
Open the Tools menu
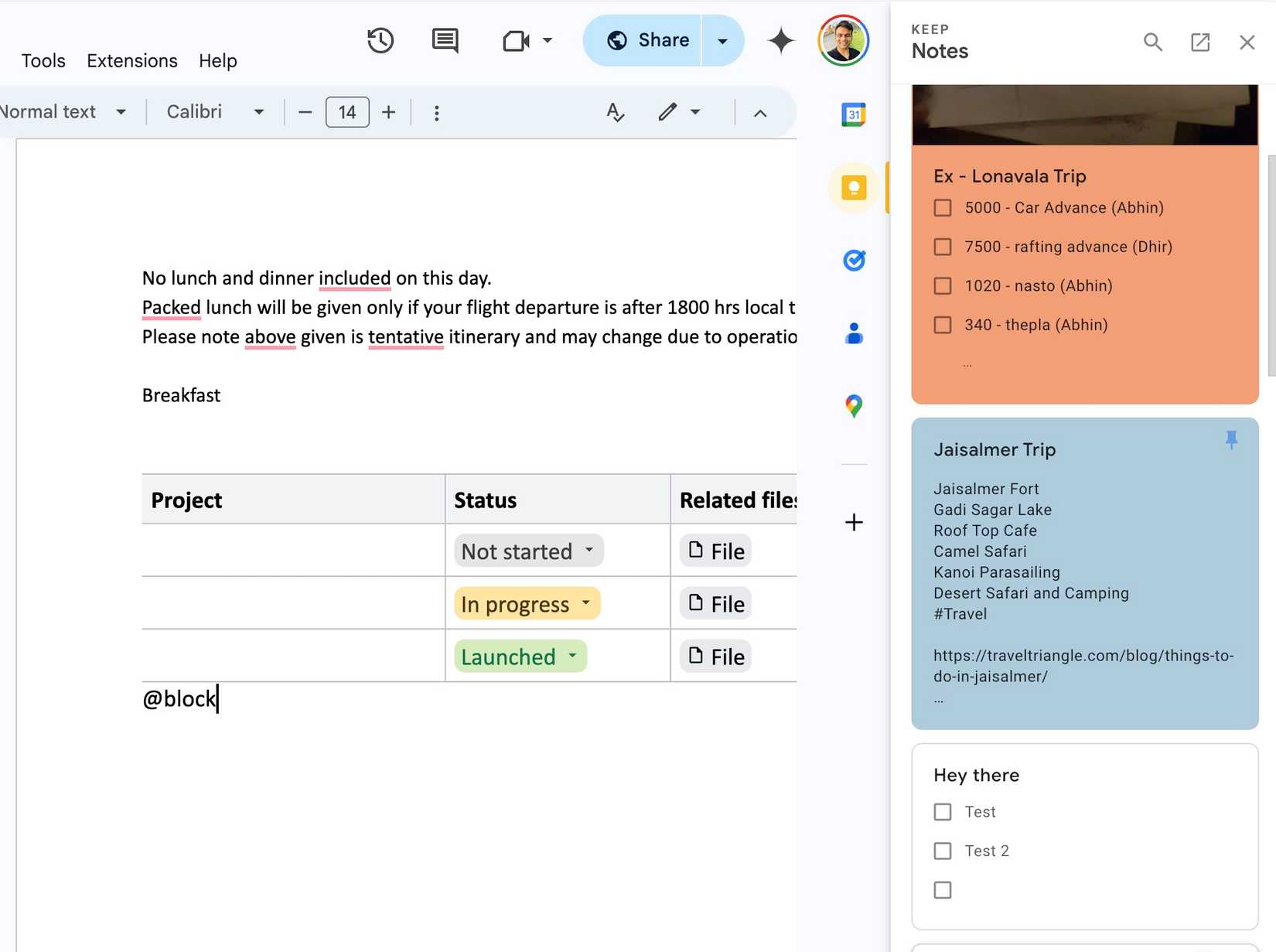pyautogui.click(x=43, y=60)
